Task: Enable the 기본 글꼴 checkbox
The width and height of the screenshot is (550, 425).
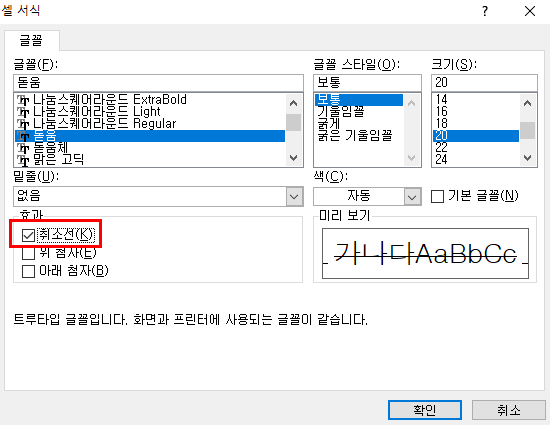Action: pos(437,196)
